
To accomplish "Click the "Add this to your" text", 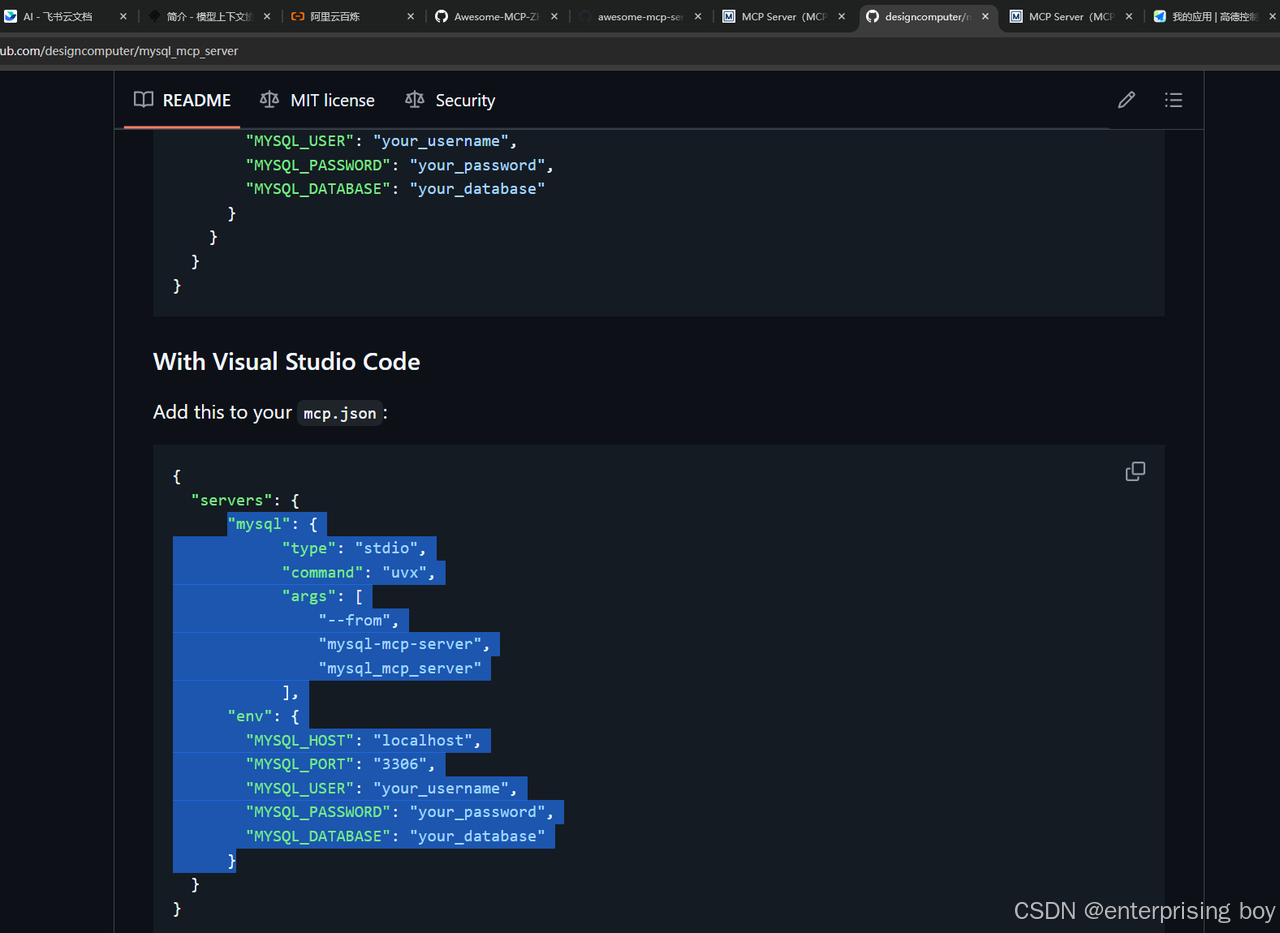I will click(222, 412).
